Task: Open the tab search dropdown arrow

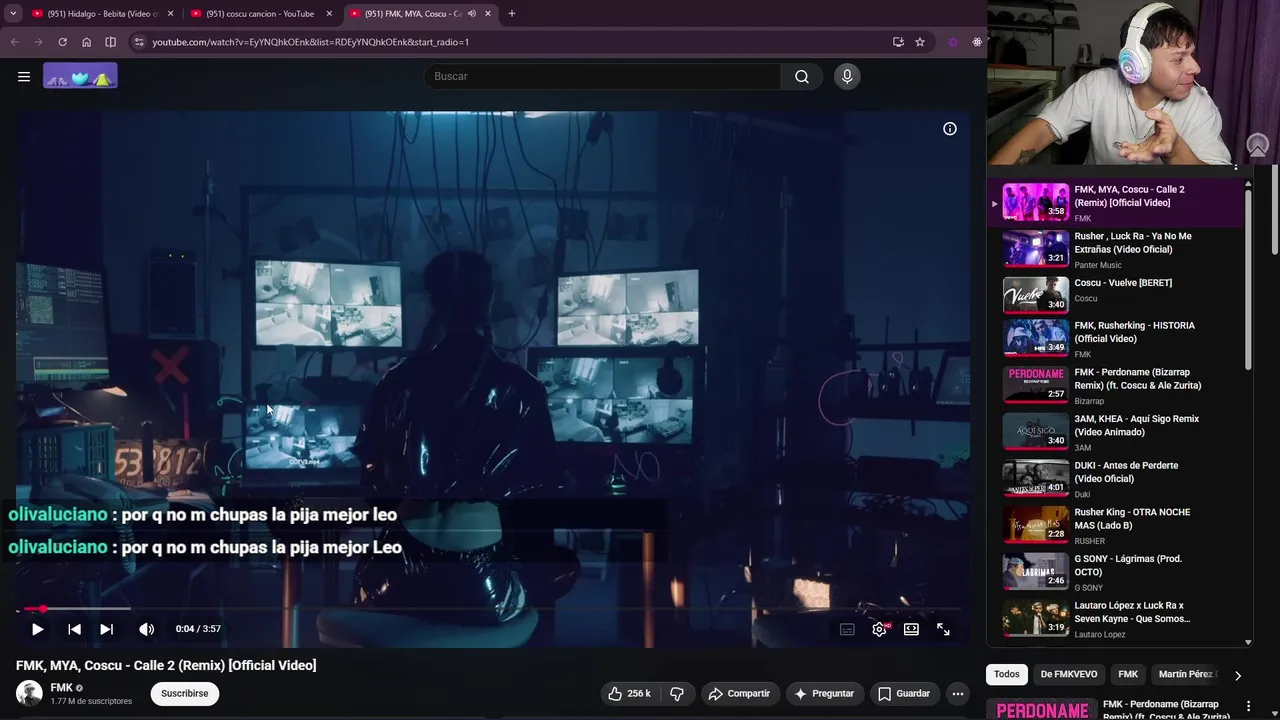Action: click(x=13, y=14)
